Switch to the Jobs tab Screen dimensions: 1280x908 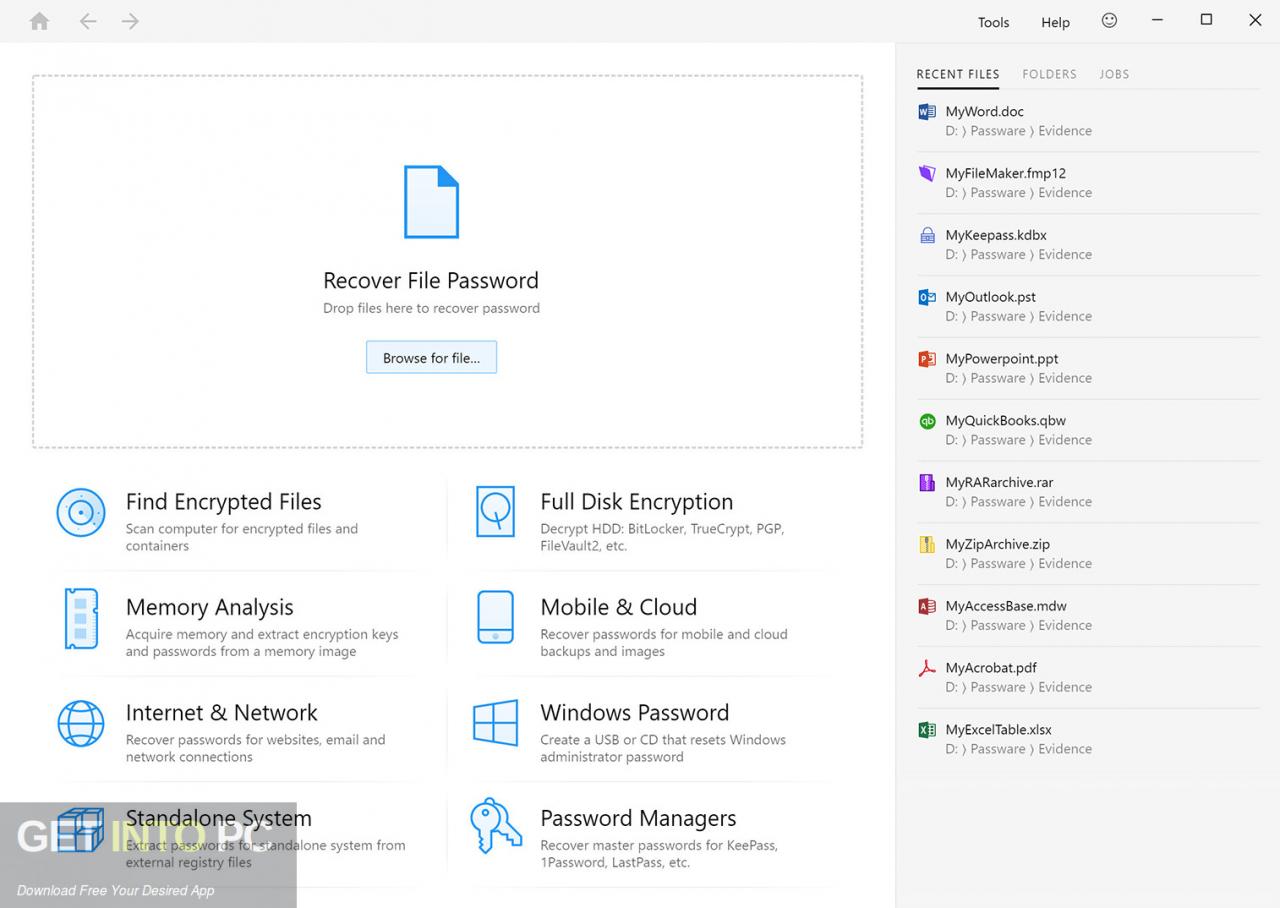[x=1114, y=74]
